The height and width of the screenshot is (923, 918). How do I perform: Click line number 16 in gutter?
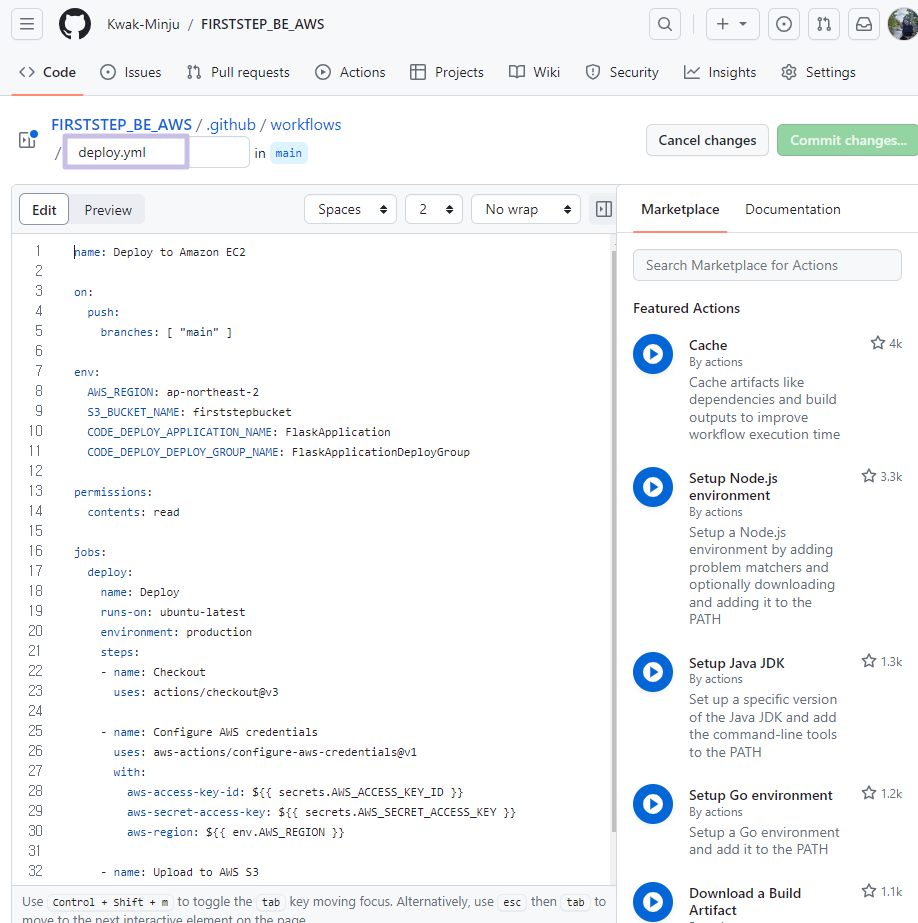(35, 551)
